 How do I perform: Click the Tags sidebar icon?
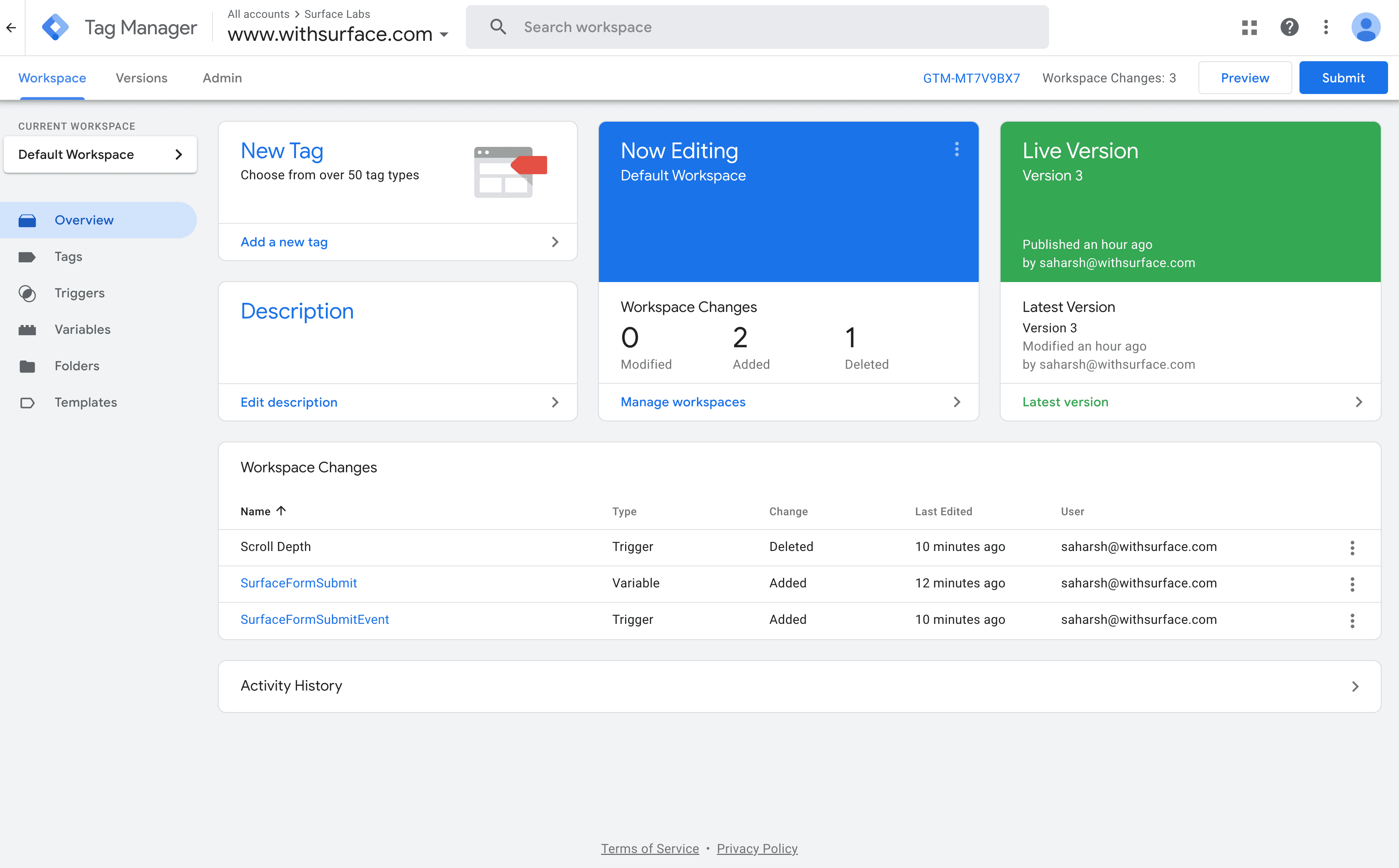tap(27, 257)
